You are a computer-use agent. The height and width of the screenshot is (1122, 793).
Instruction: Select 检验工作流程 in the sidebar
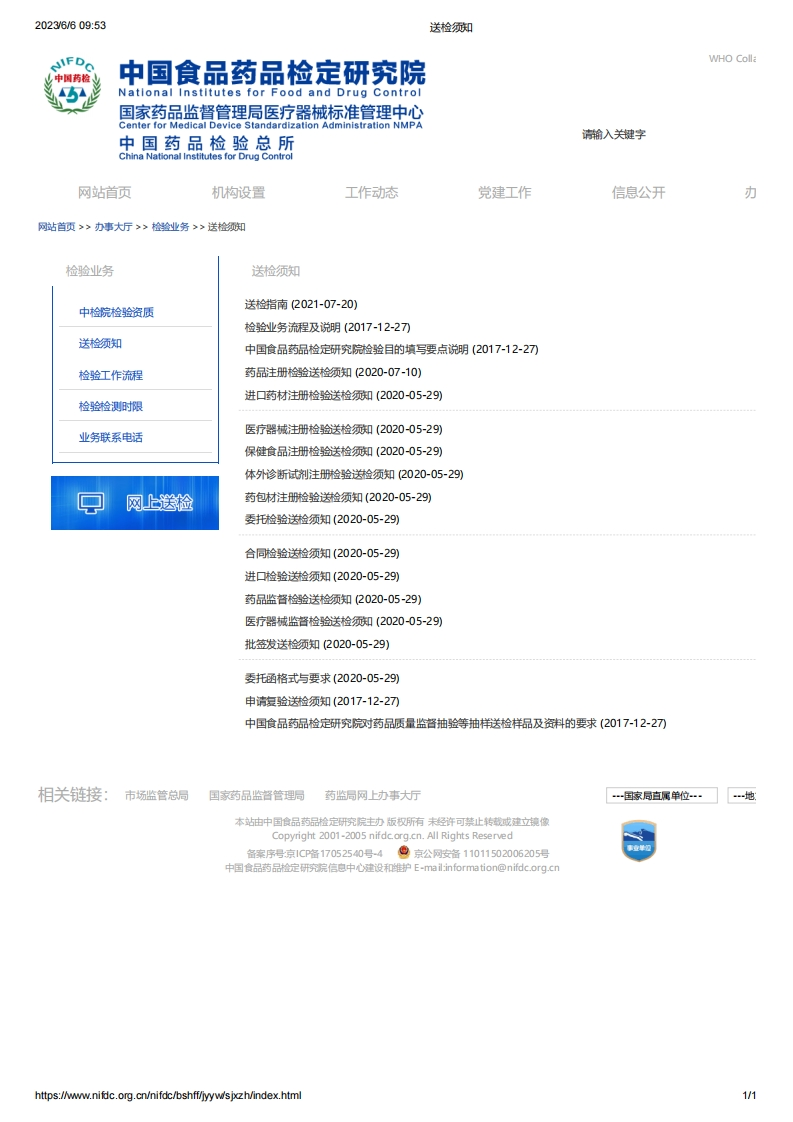pos(111,375)
